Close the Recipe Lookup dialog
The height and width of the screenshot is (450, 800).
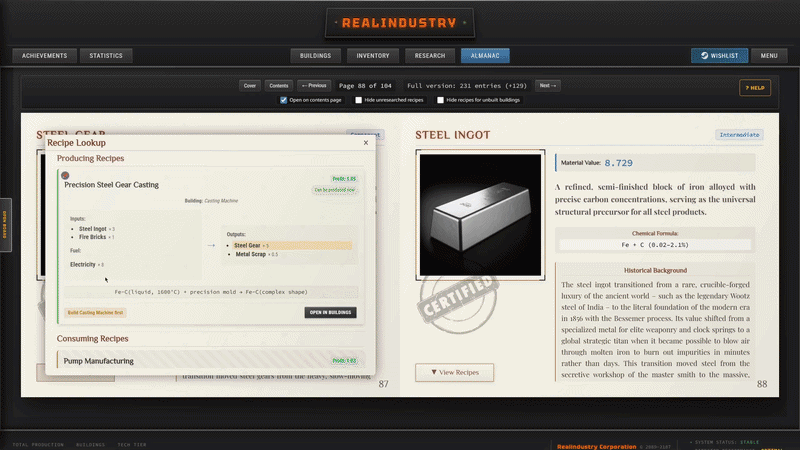click(366, 143)
